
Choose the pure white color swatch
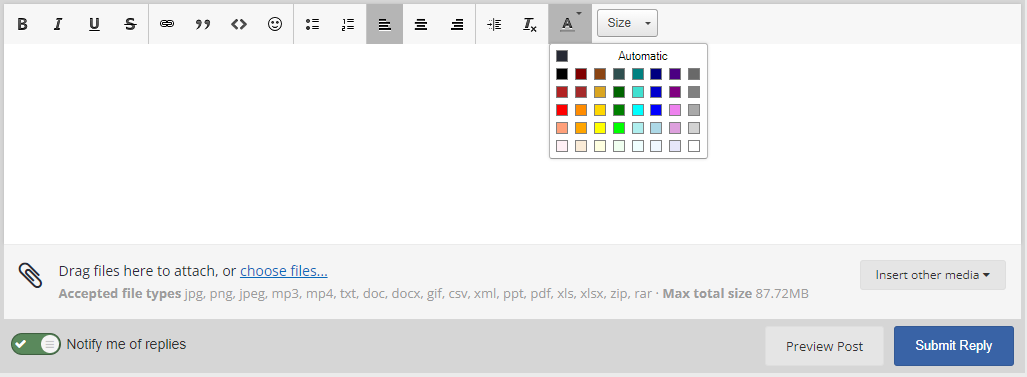click(694, 146)
